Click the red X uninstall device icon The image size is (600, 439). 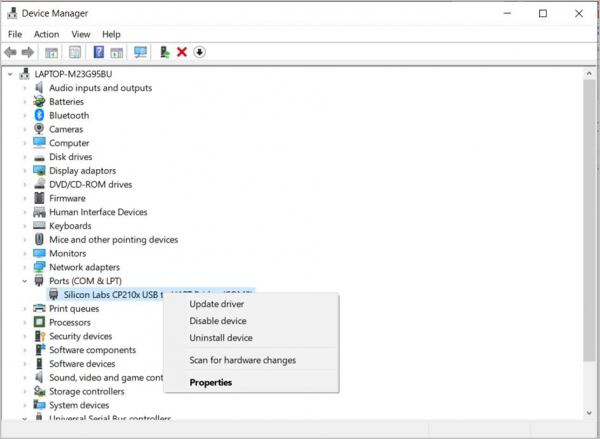click(182, 52)
